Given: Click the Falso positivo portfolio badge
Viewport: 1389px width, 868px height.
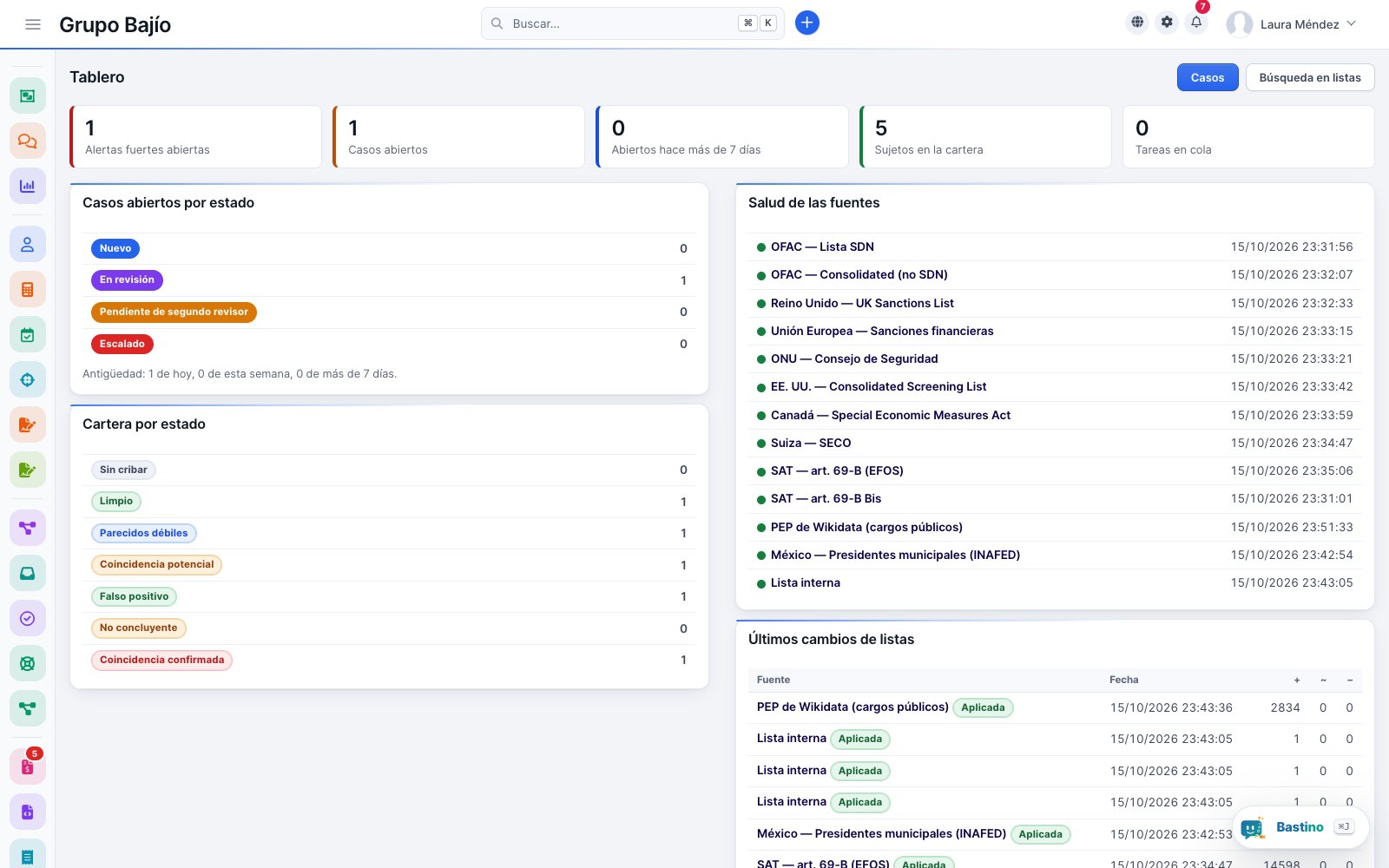Looking at the screenshot, I should point(135,596).
